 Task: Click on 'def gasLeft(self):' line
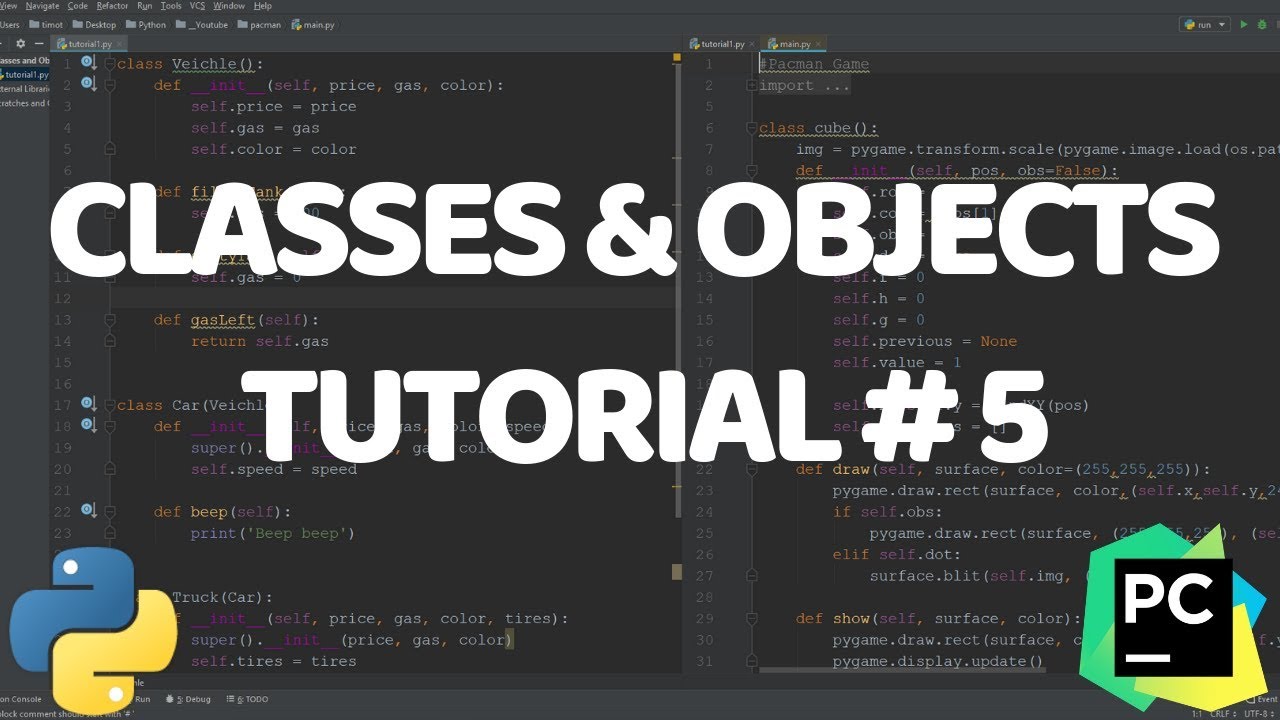click(x=236, y=320)
